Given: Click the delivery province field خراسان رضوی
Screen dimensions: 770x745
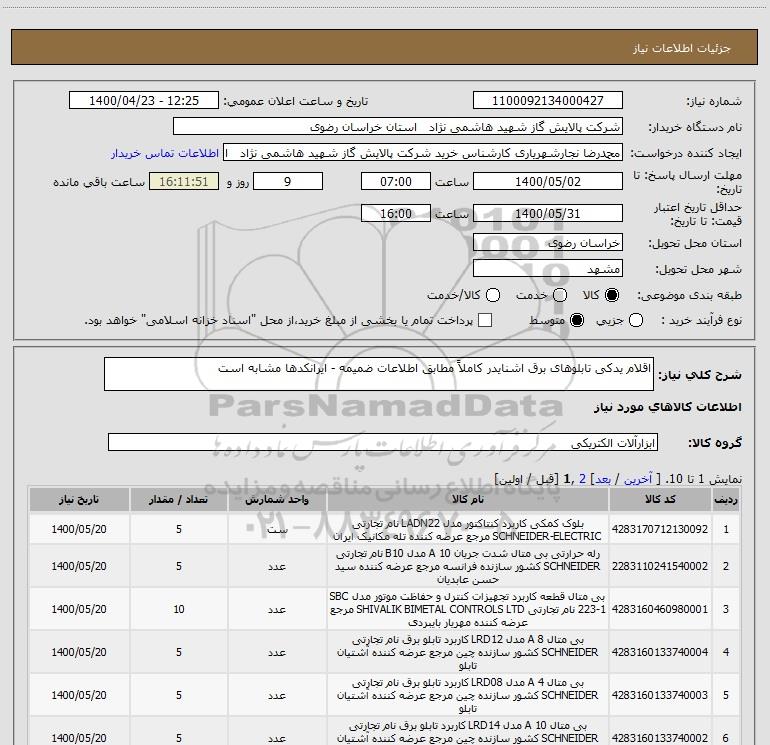Looking at the screenshot, I should click(x=546, y=243).
